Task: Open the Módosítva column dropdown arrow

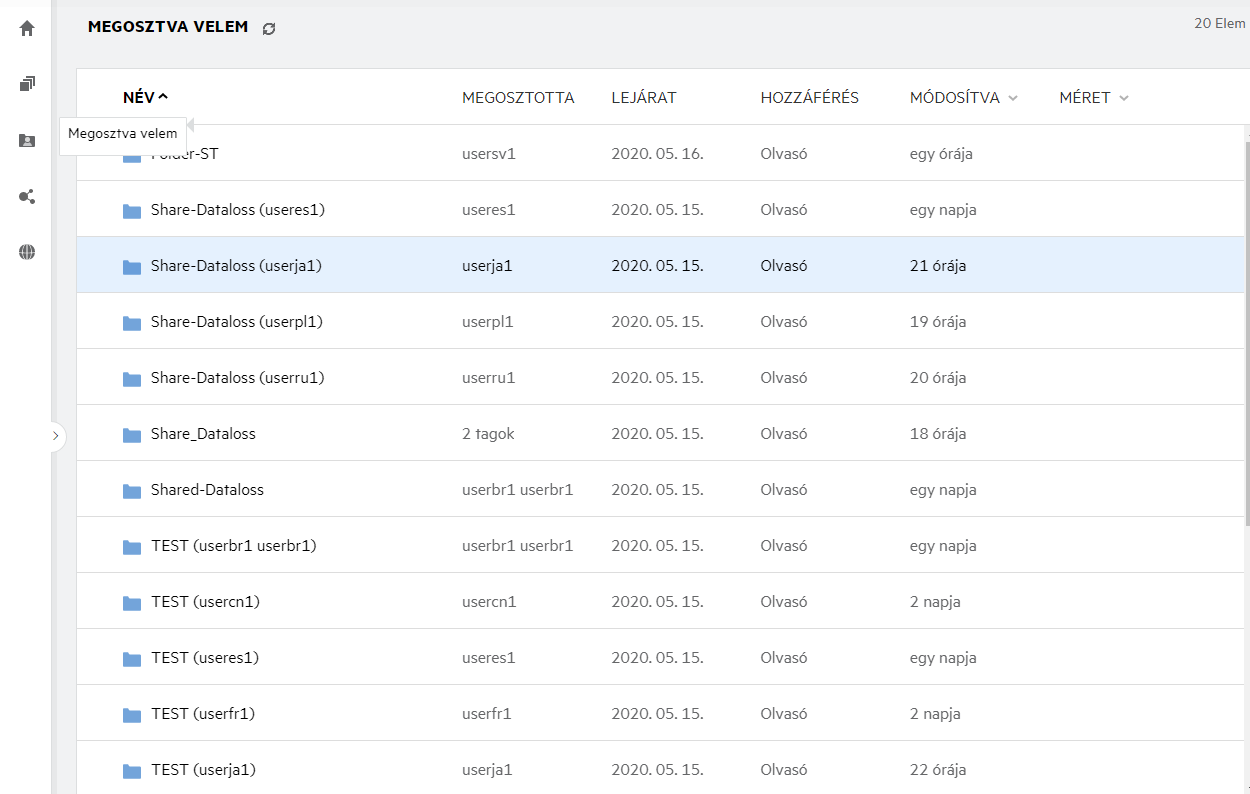Action: 1013,98
